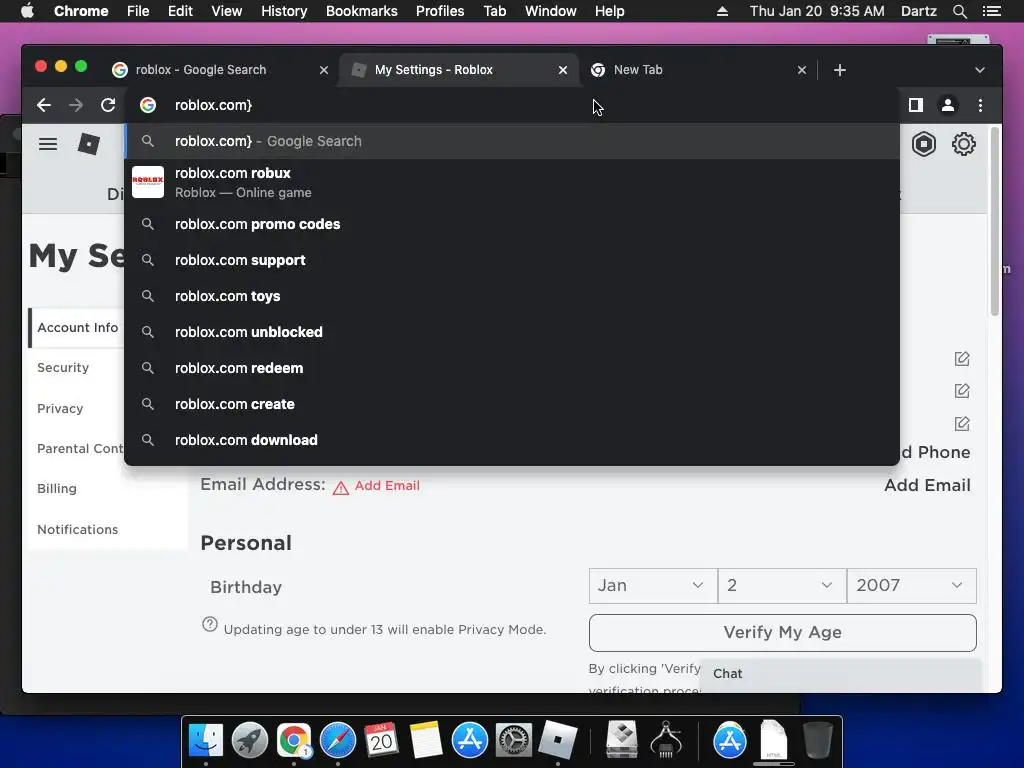Open the Chrome profile avatar icon
1024x768 pixels.
pyautogui.click(x=948, y=105)
